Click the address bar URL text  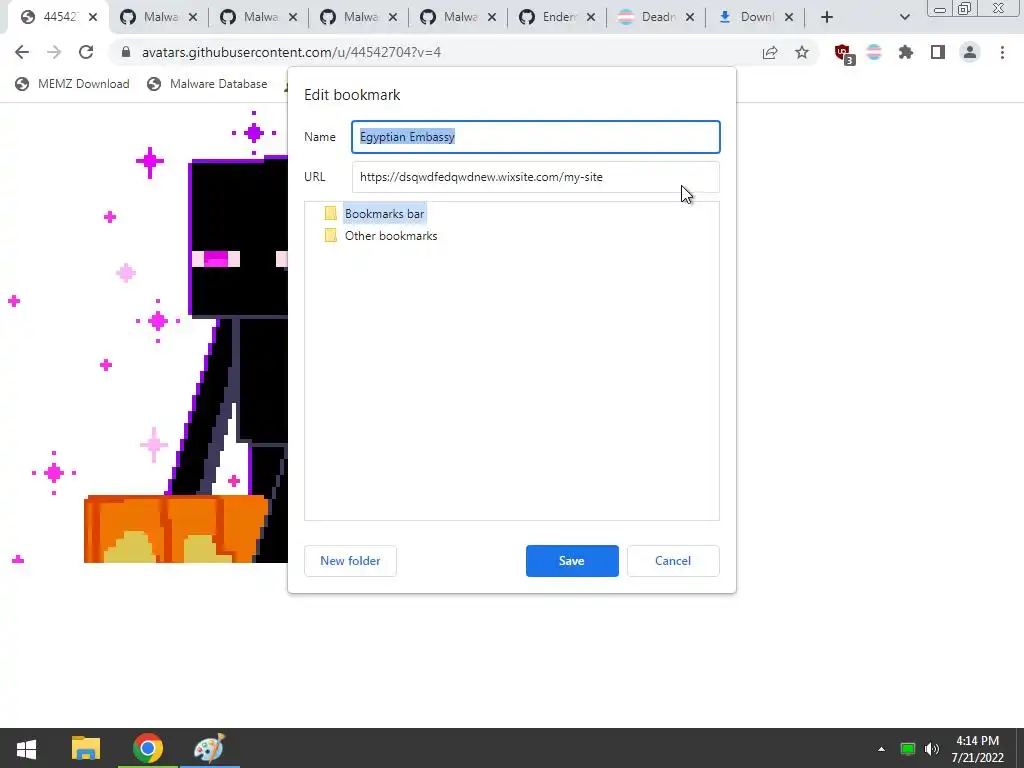click(x=291, y=52)
